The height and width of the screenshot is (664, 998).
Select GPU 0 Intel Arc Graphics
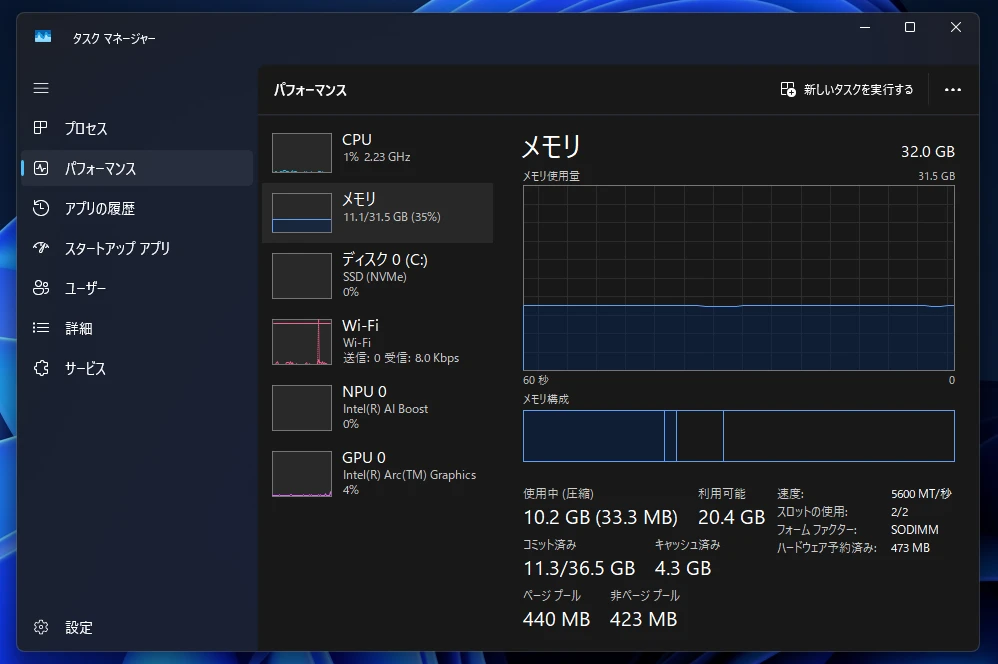[377, 473]
